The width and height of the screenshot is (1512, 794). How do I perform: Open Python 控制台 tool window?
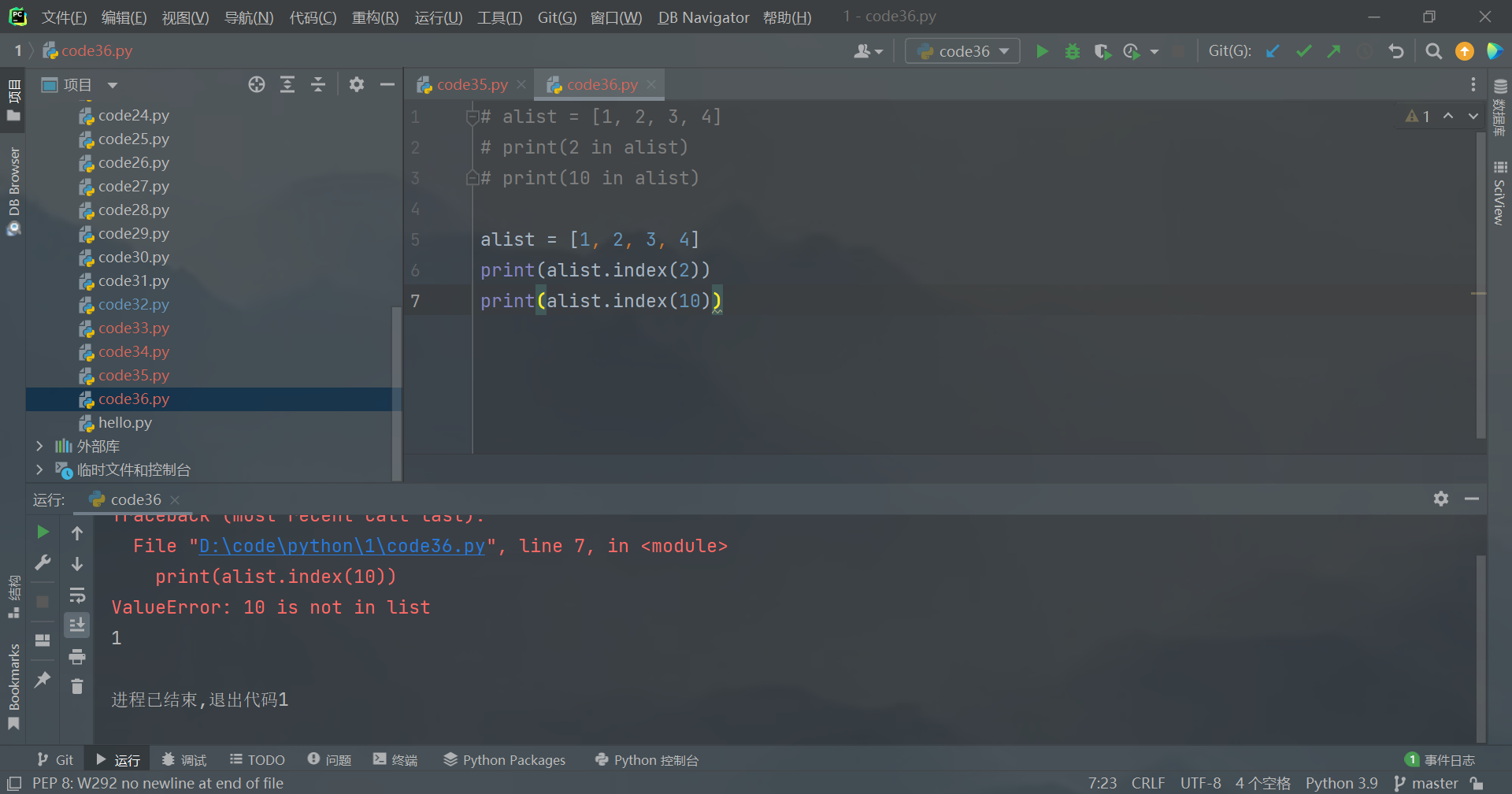pos(647,760)
